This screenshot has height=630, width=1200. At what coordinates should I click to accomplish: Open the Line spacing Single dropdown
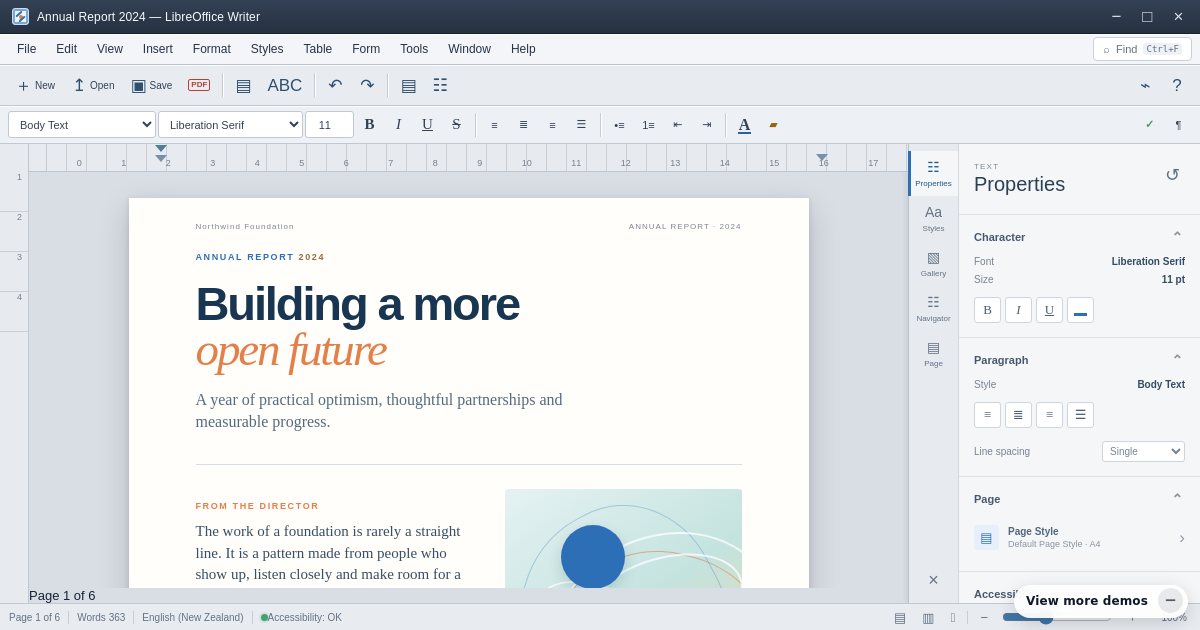pos(1143,451)
